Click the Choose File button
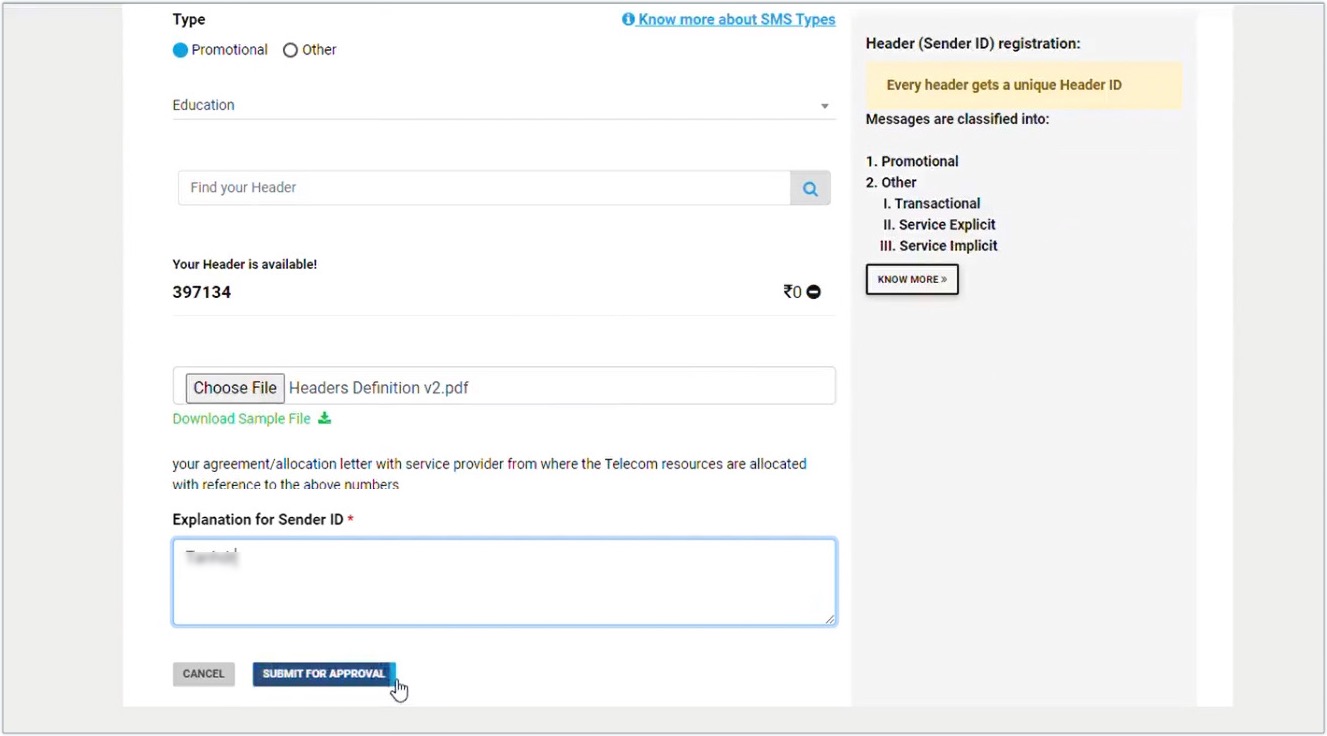The width and height of the screenshot is (1327, 736). pyautogui.click(x=234, y=387)
